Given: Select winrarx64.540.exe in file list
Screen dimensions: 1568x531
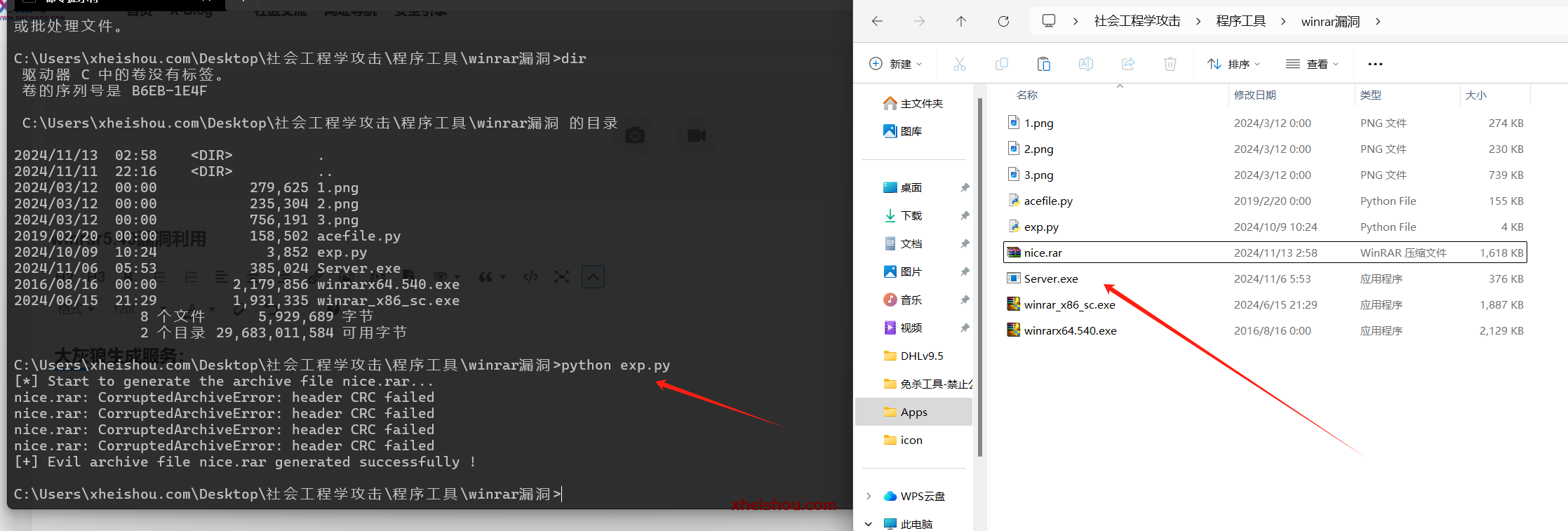Looking at the screenshot, I should click(1265, 330).
